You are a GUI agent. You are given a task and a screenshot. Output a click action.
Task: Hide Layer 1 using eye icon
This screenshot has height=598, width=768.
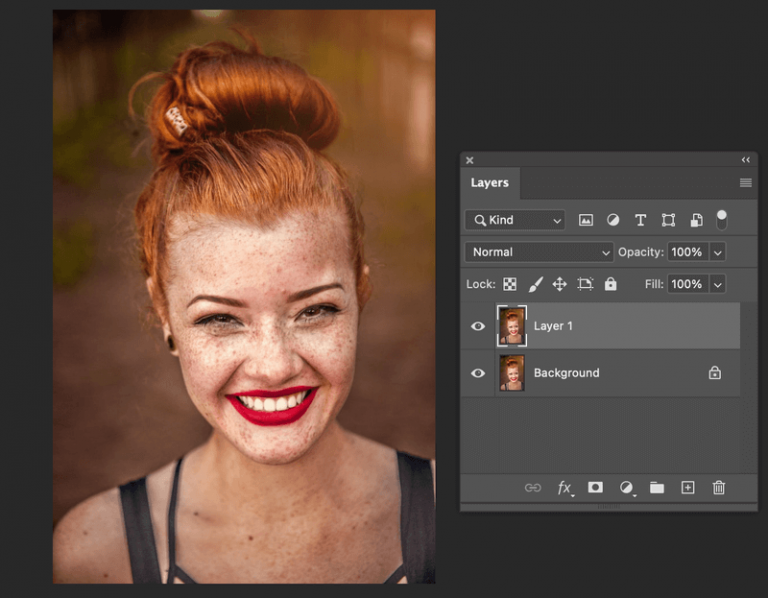click(478, 326)
